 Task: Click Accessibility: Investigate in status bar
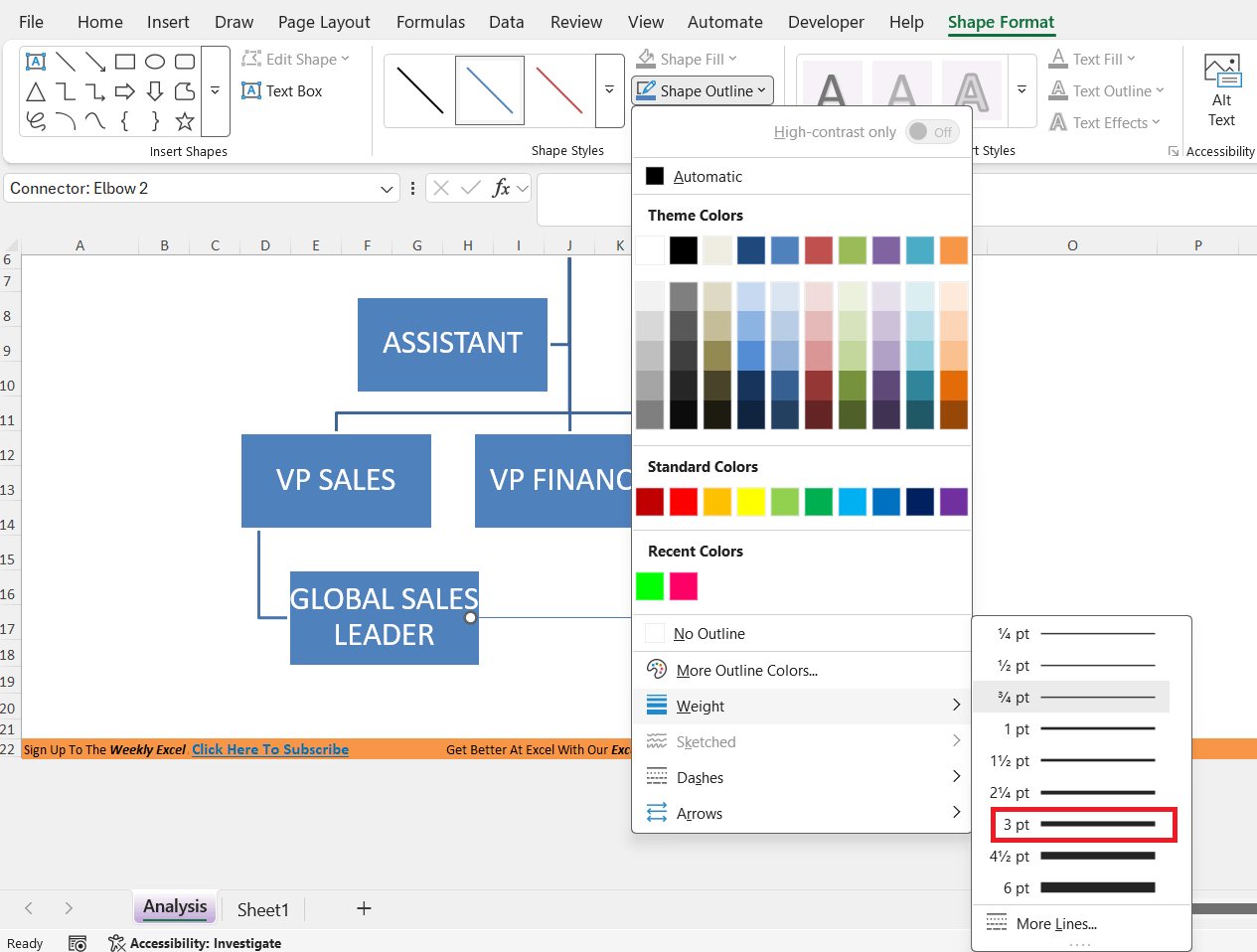[195, 943]
